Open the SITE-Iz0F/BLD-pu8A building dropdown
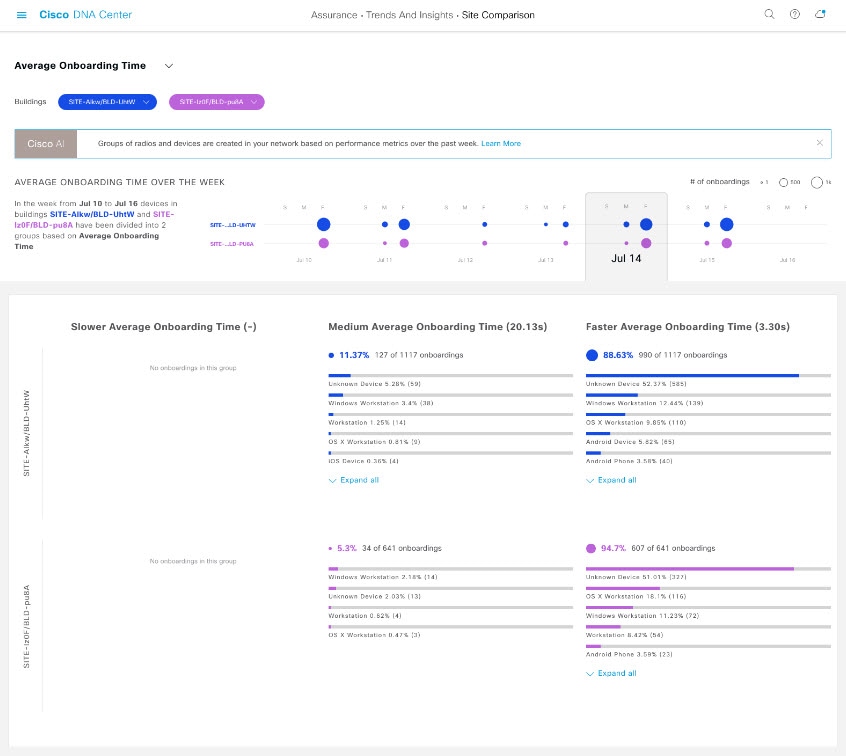 click(216, 102)
